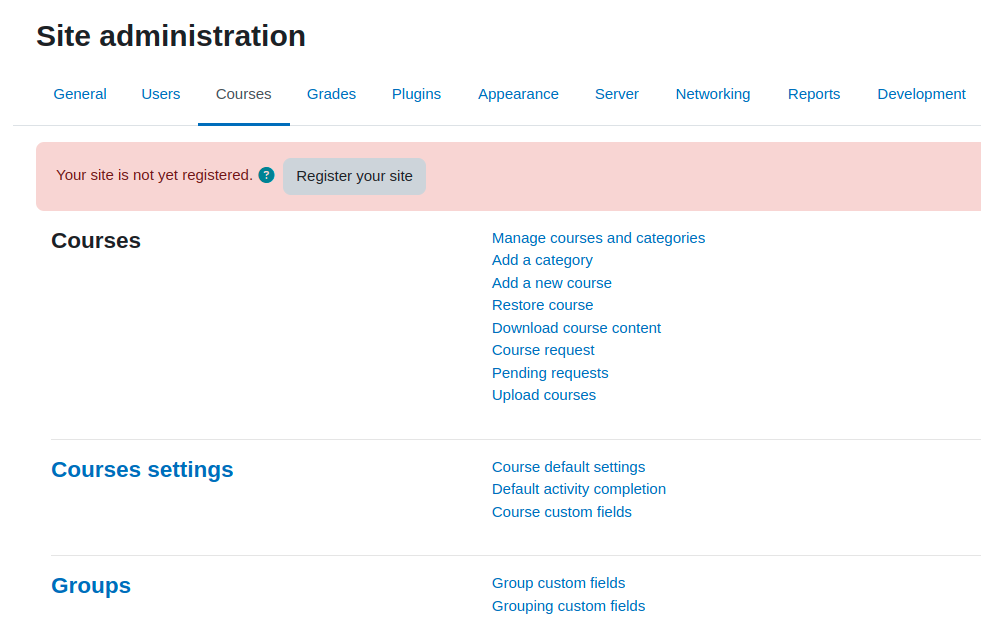Switch to the General tab
This screenshot has height=637, width=981.
point(80,94)
